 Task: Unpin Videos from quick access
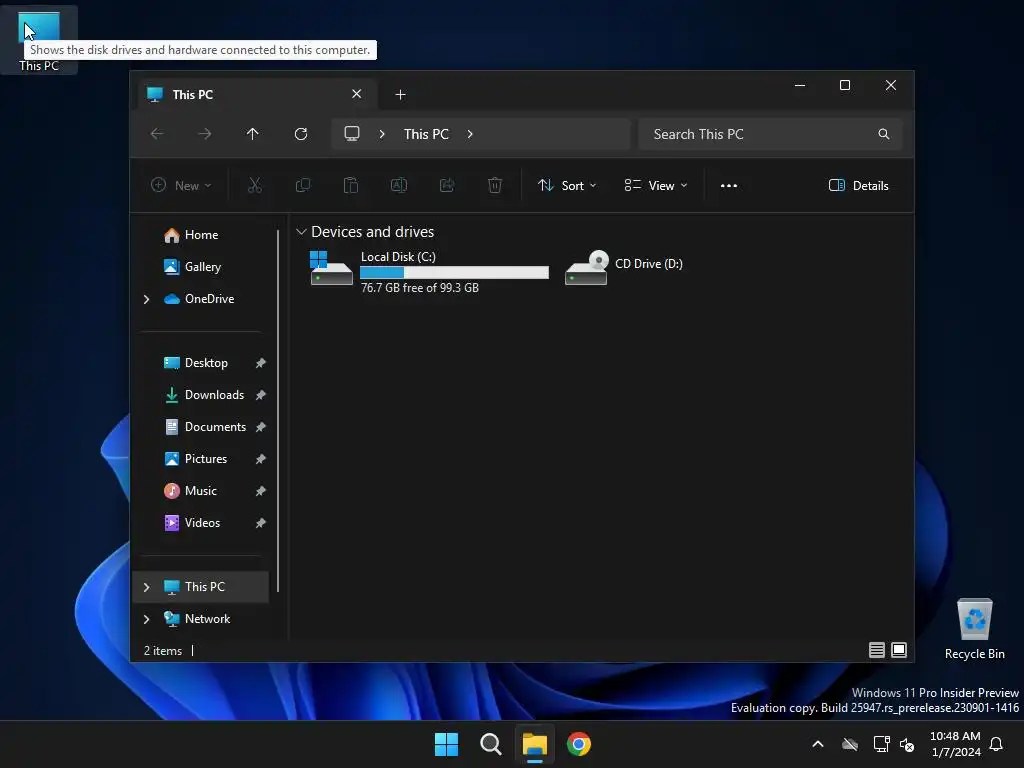[261, 523]
